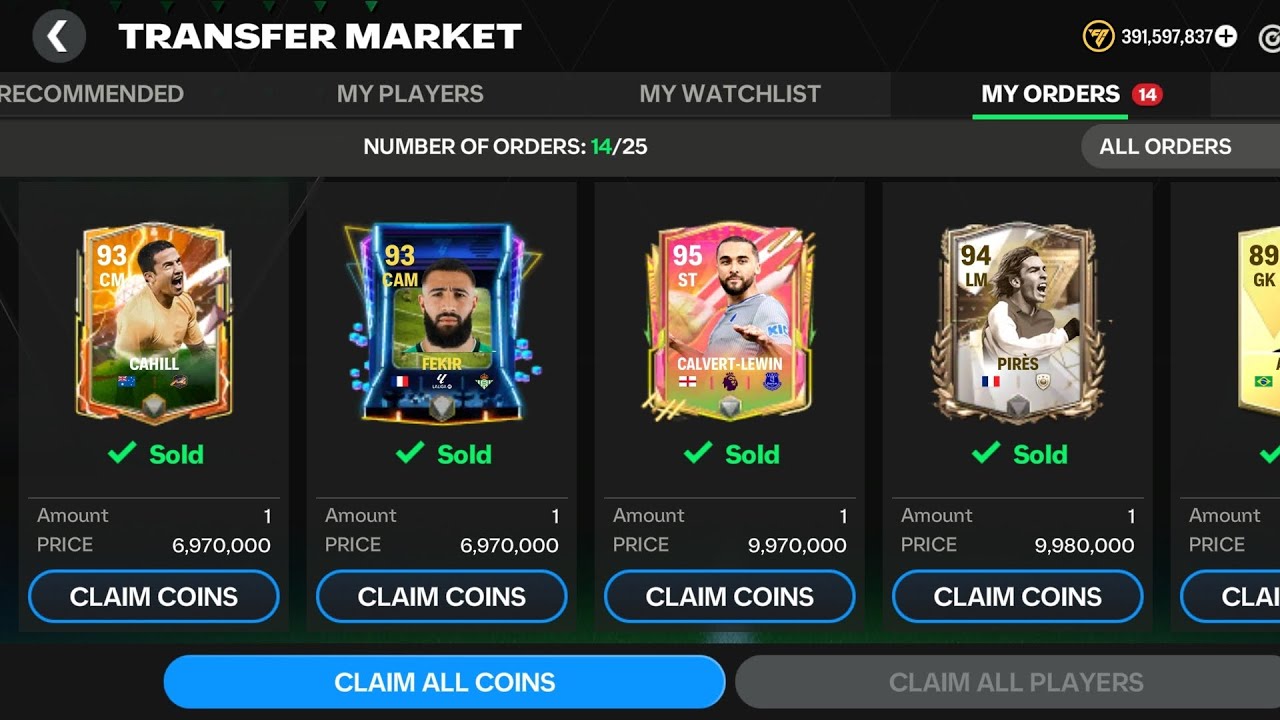Open the 93 CM Cahill player card
The image size is (1280, 720).
pos(154,323)
